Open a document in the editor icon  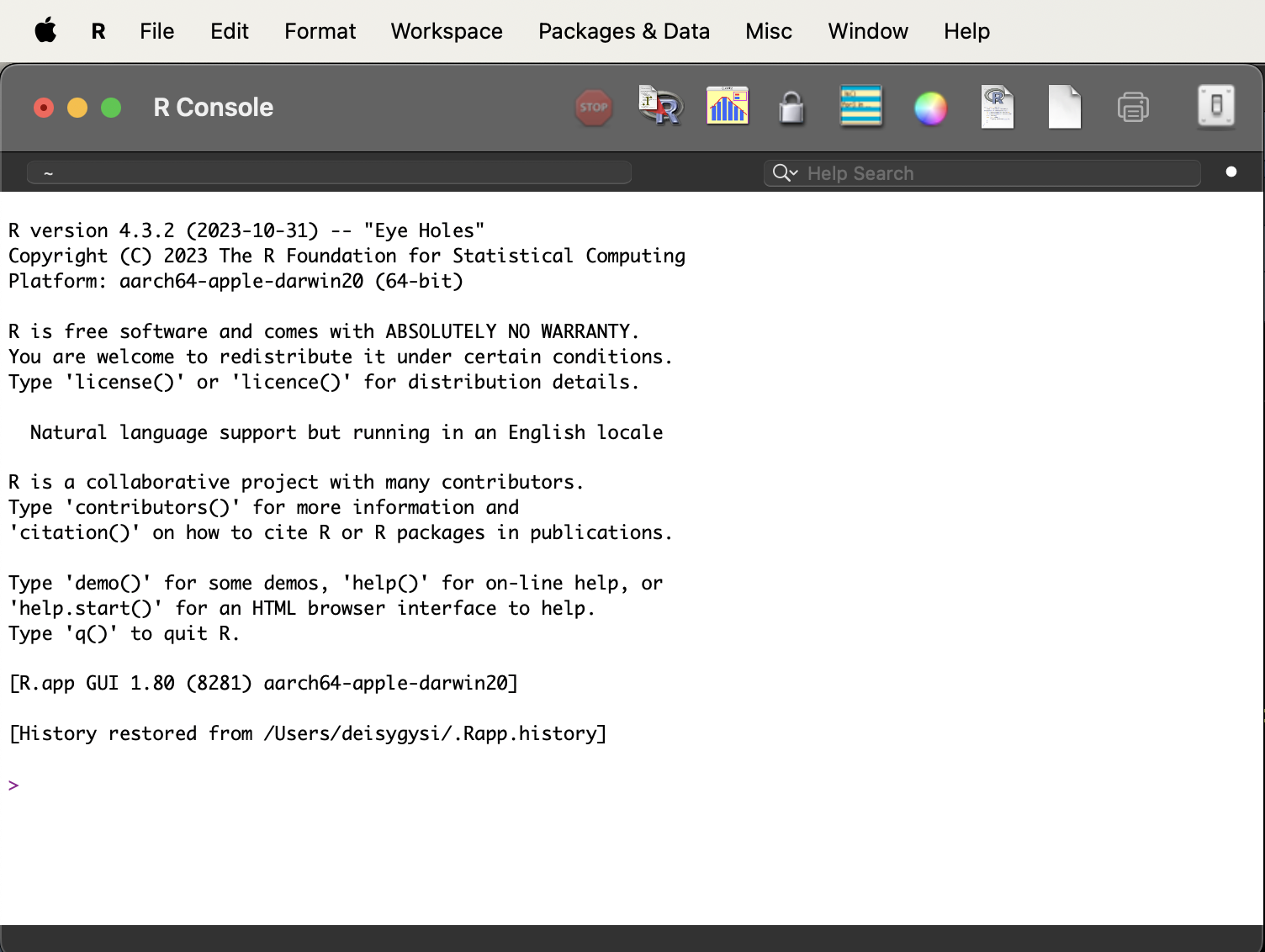pyautogui.click(x=998, y=107)
